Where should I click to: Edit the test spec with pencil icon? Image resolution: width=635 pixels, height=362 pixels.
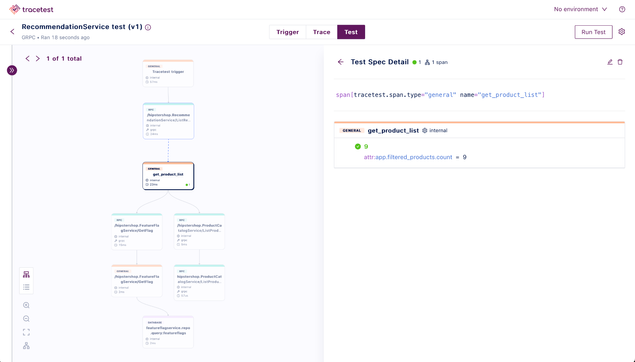(x=609, y=62)
